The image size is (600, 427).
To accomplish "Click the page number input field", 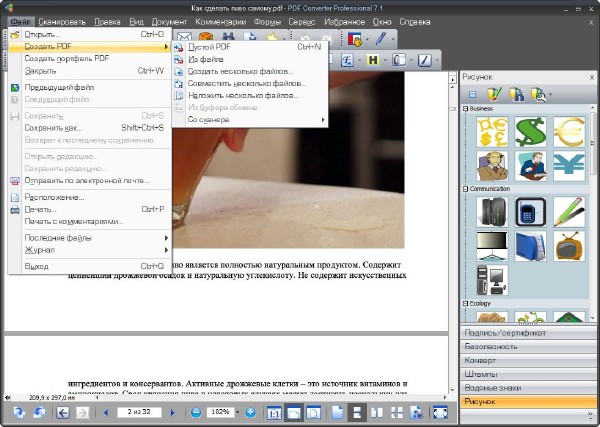I will pos(138,412).
